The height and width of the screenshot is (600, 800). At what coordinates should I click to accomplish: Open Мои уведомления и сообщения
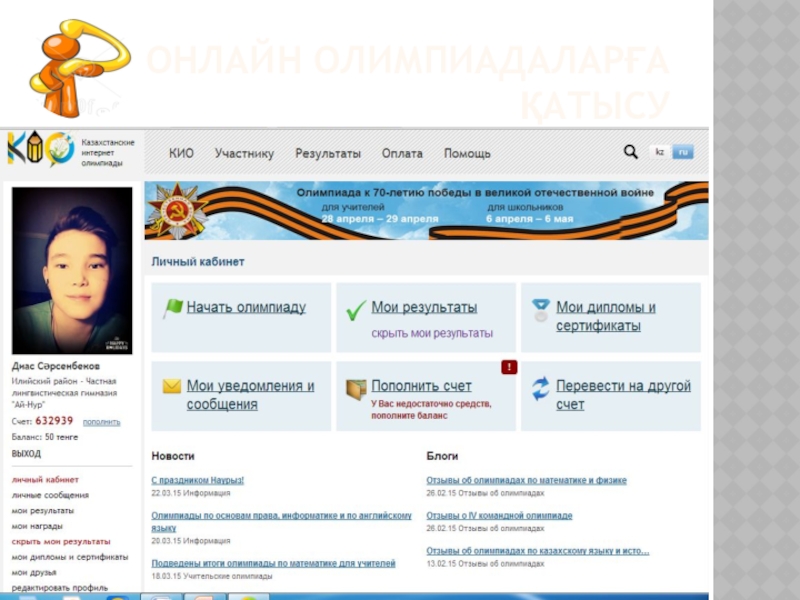(250, 395)
